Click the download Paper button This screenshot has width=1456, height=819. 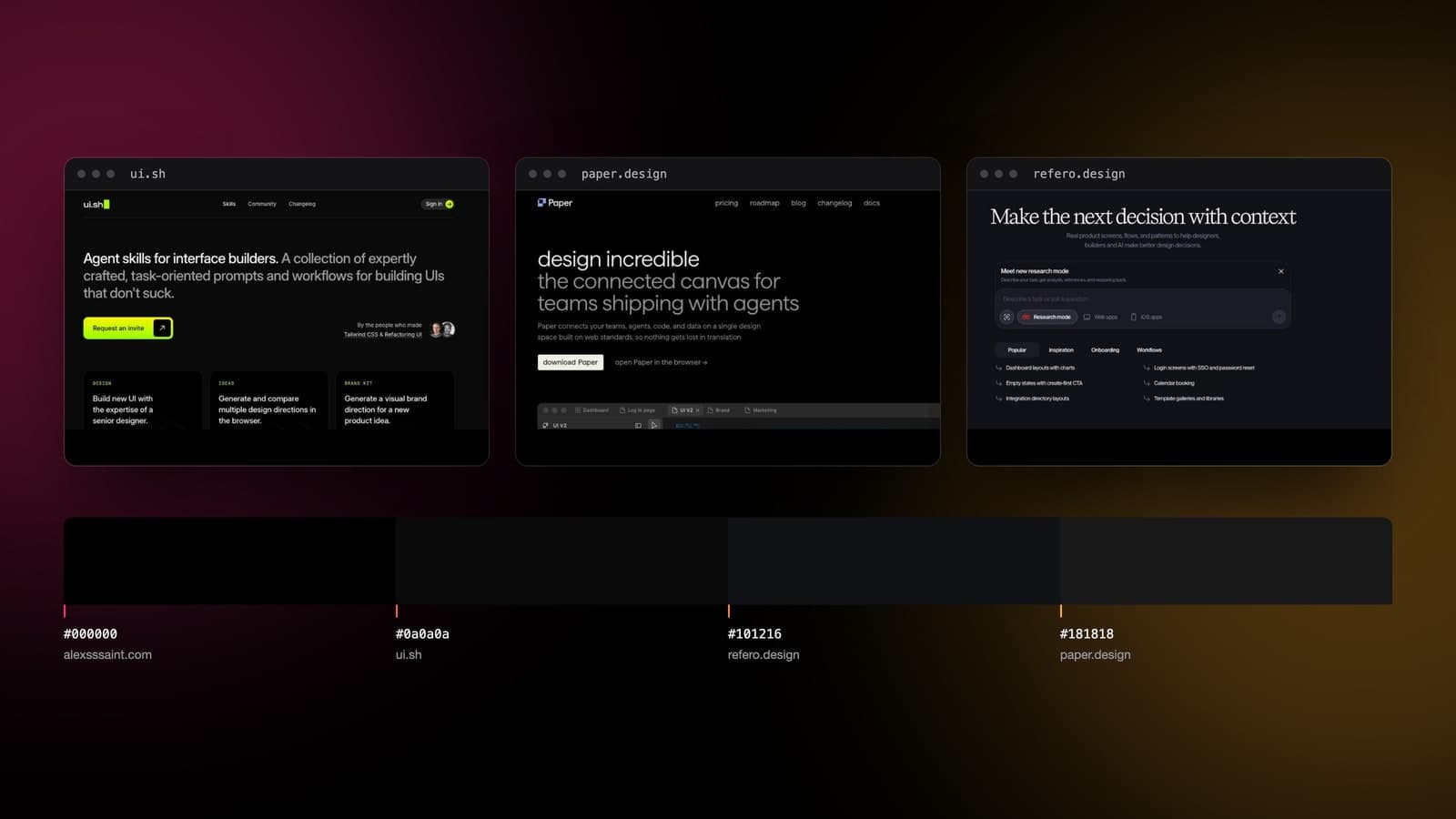coord(571,362)
